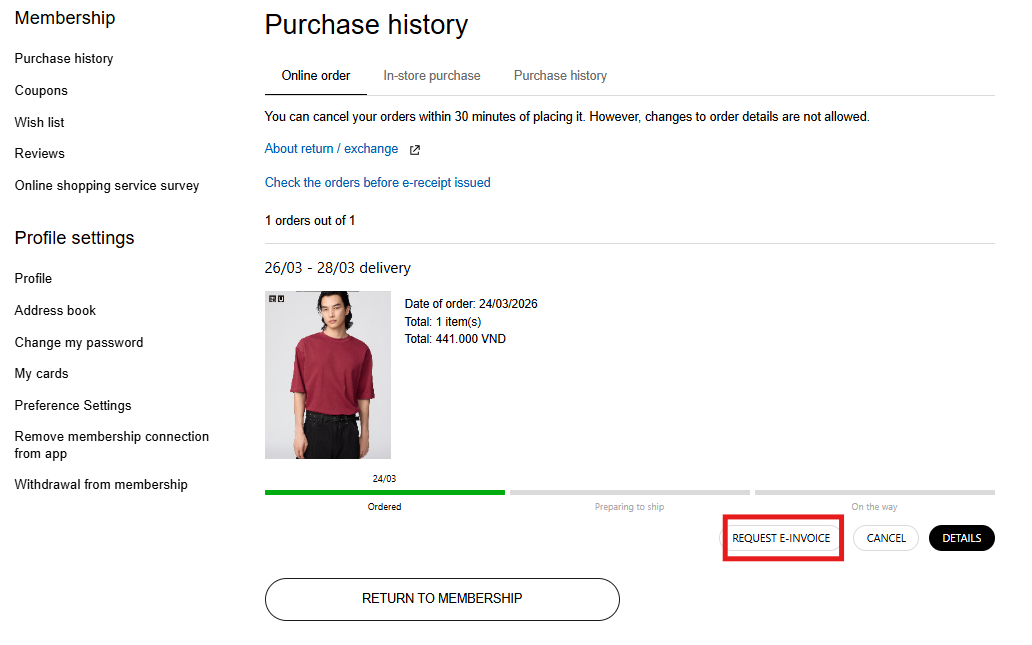Screen dimensions: 1032x645
Task: Open the Online order tab
Action: [316, 76]
